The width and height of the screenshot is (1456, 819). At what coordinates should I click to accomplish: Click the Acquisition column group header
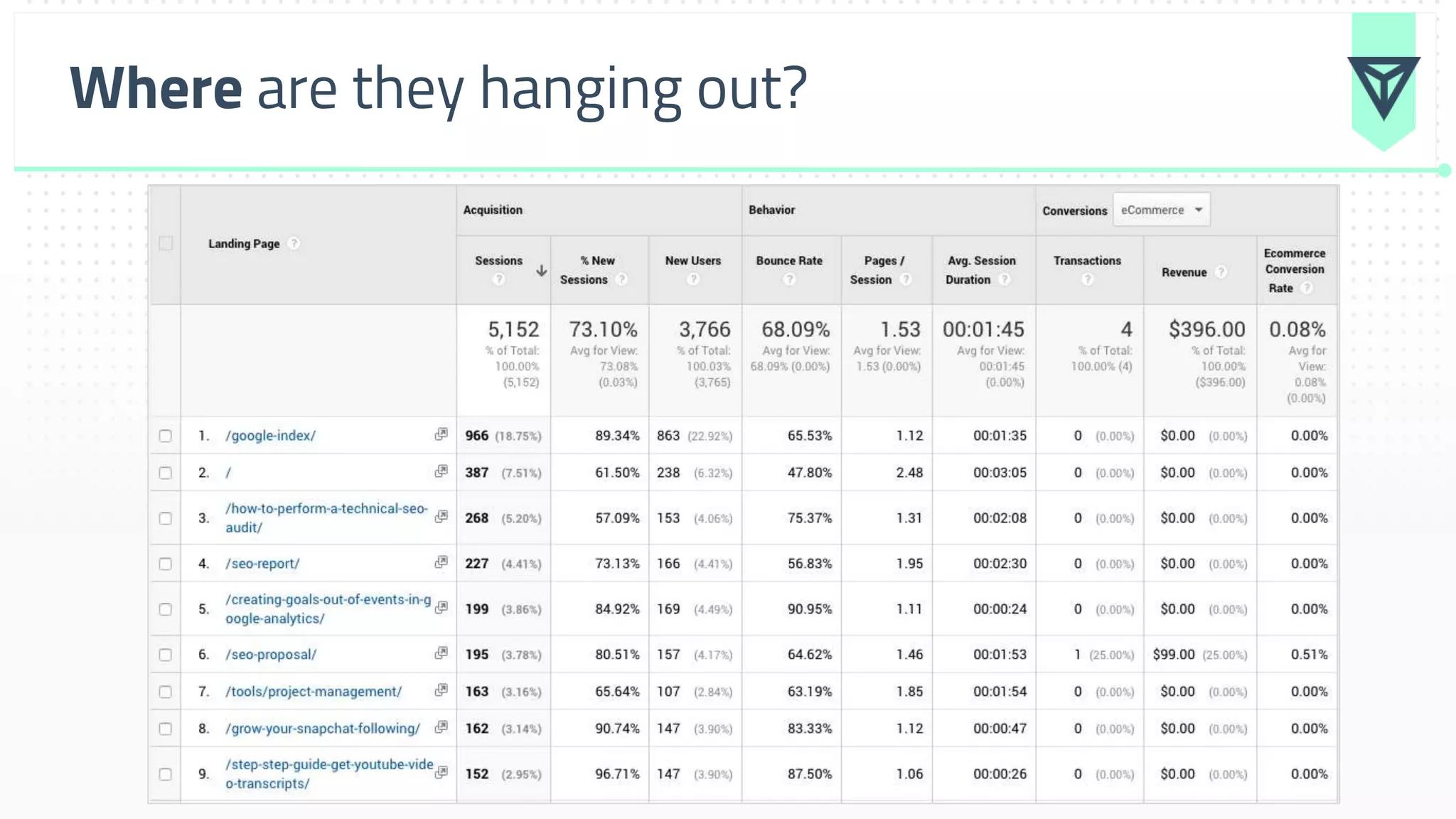tap(493, 210)
